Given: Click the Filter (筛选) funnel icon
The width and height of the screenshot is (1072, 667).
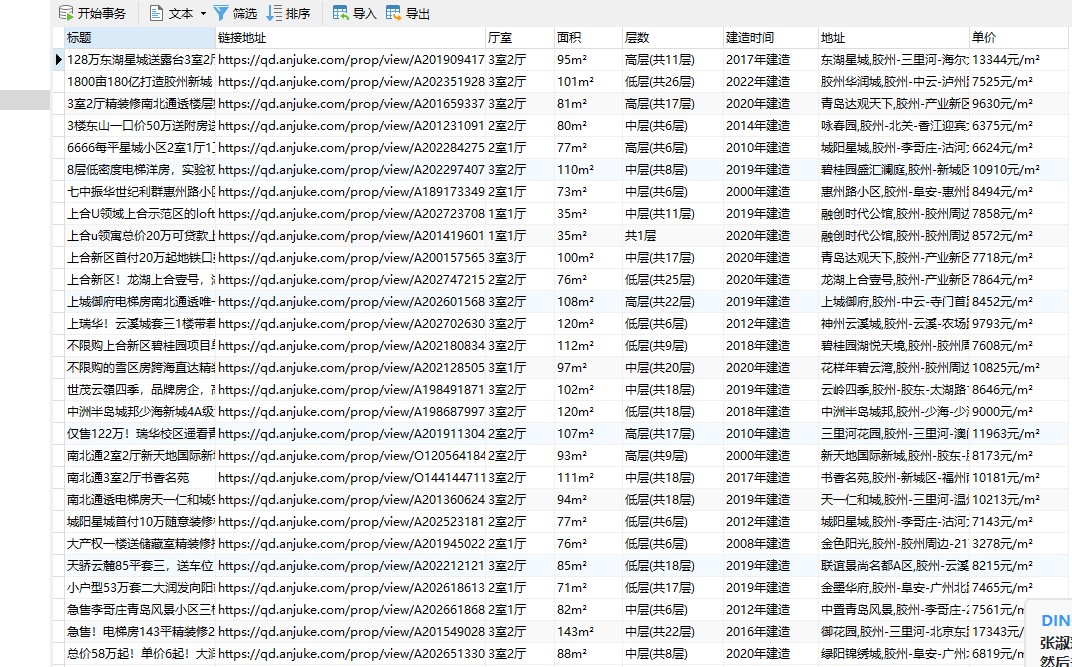Looking at the screenshot, I should (221, 13).
